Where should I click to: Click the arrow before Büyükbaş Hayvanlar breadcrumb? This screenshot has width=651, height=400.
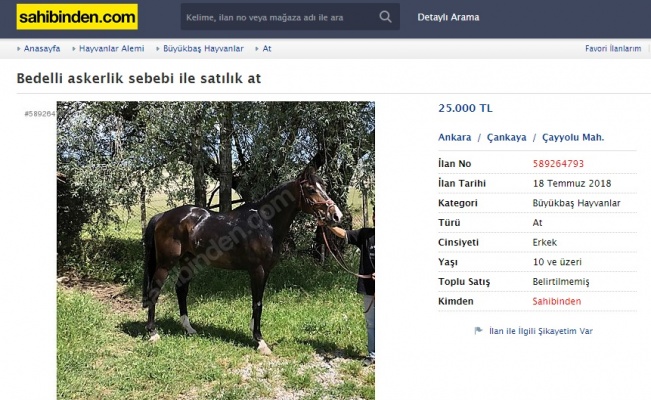[158, 49]
